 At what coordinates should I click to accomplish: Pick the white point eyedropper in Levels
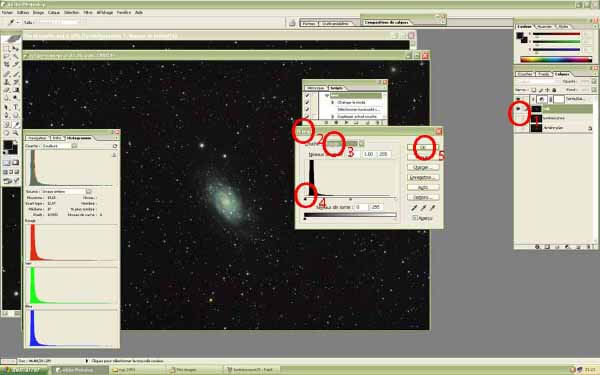432,208
